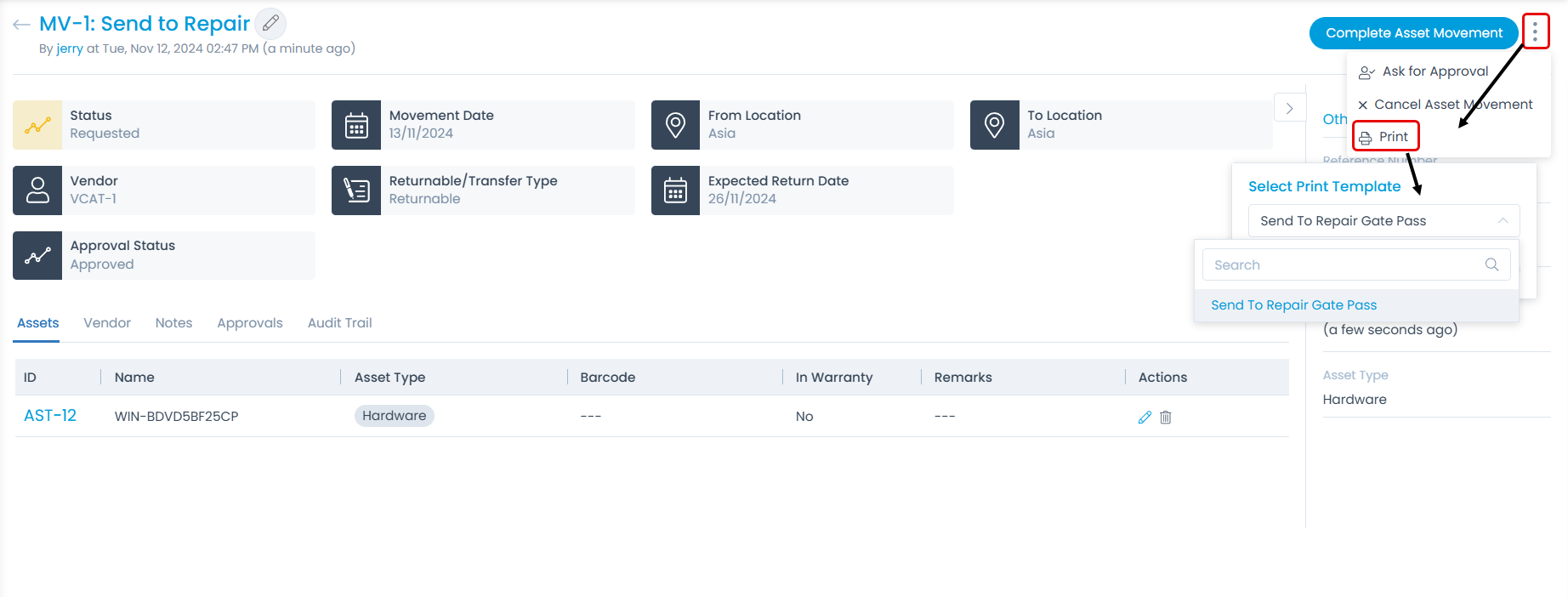Click the template Search input field
This screenshot has height=597, width=1568.
[1344, 264]
